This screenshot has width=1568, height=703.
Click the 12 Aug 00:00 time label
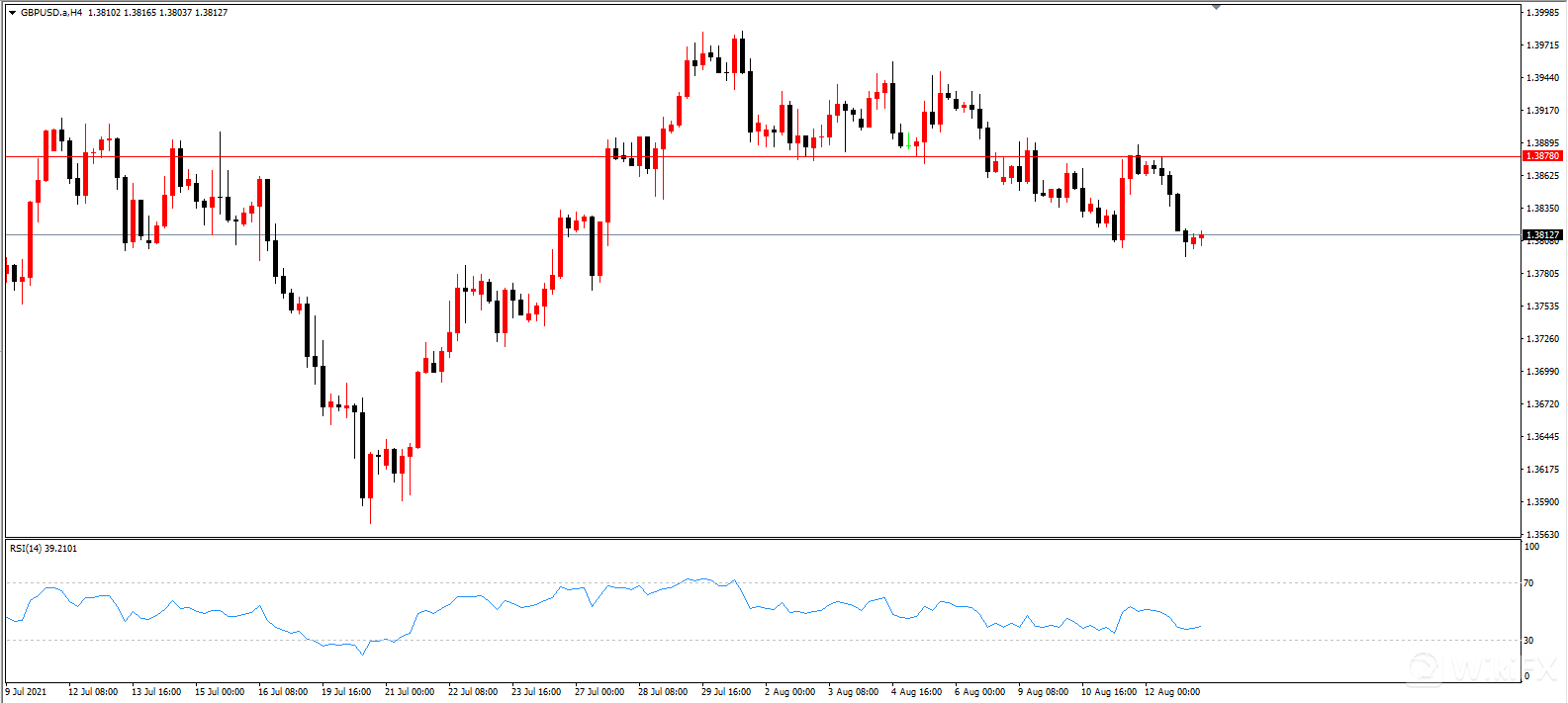click(1172, 692)
